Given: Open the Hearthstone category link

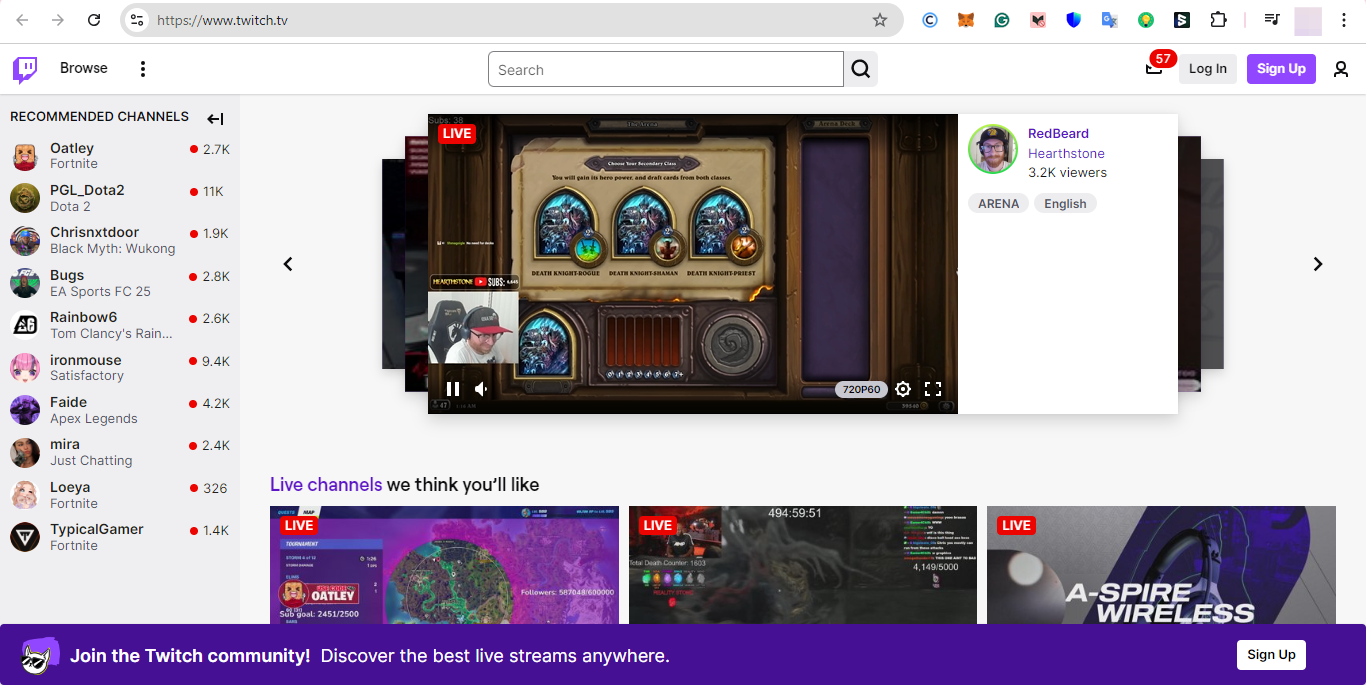Looking at the screenshot, I should coord(1066,153).
